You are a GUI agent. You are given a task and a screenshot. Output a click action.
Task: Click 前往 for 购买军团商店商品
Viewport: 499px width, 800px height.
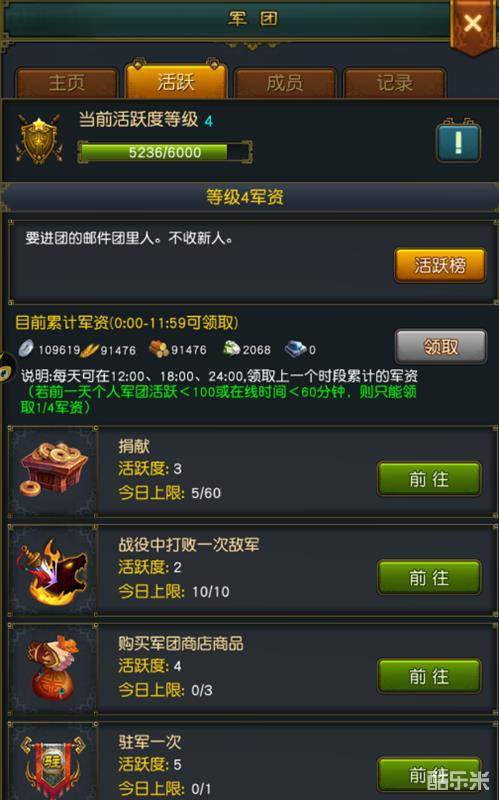(x=429, y=676)
